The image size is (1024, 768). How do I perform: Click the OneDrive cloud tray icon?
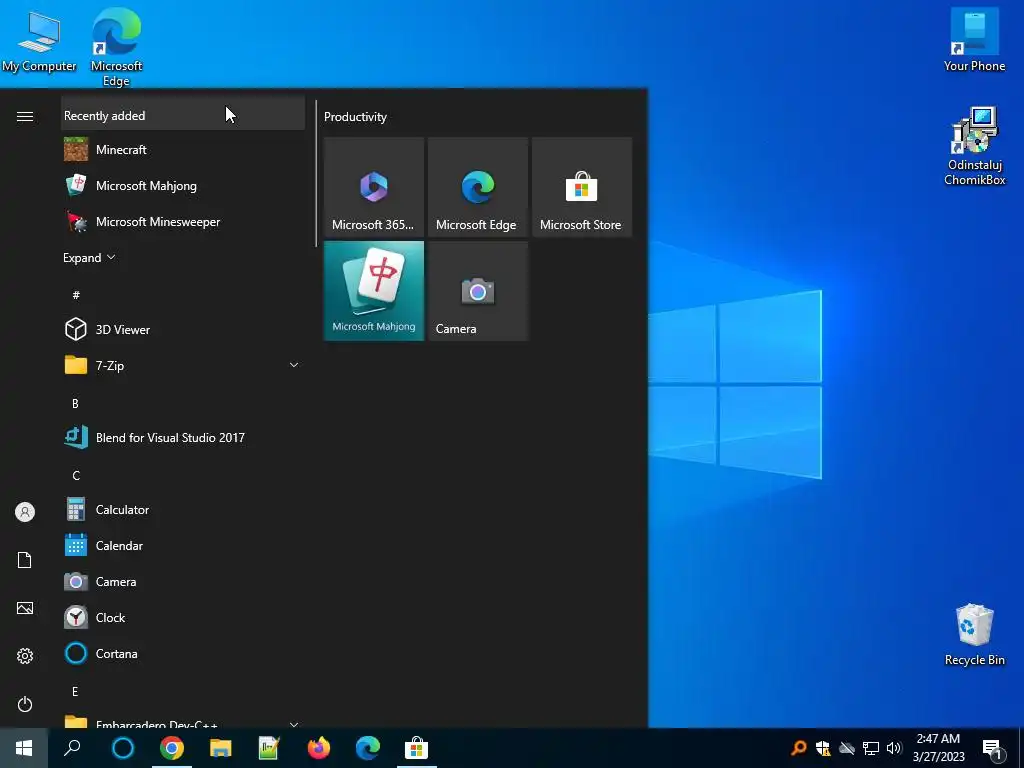847,748
